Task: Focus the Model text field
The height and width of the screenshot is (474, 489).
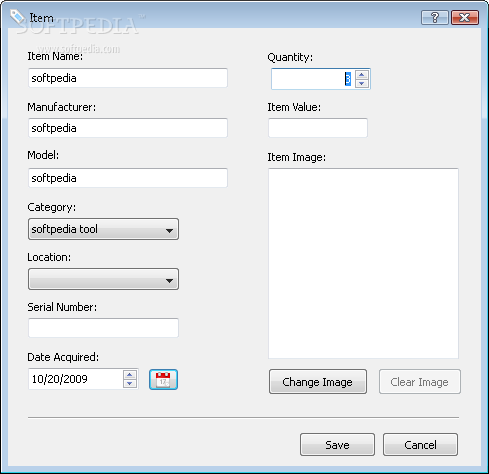Action: click(128, 178)
